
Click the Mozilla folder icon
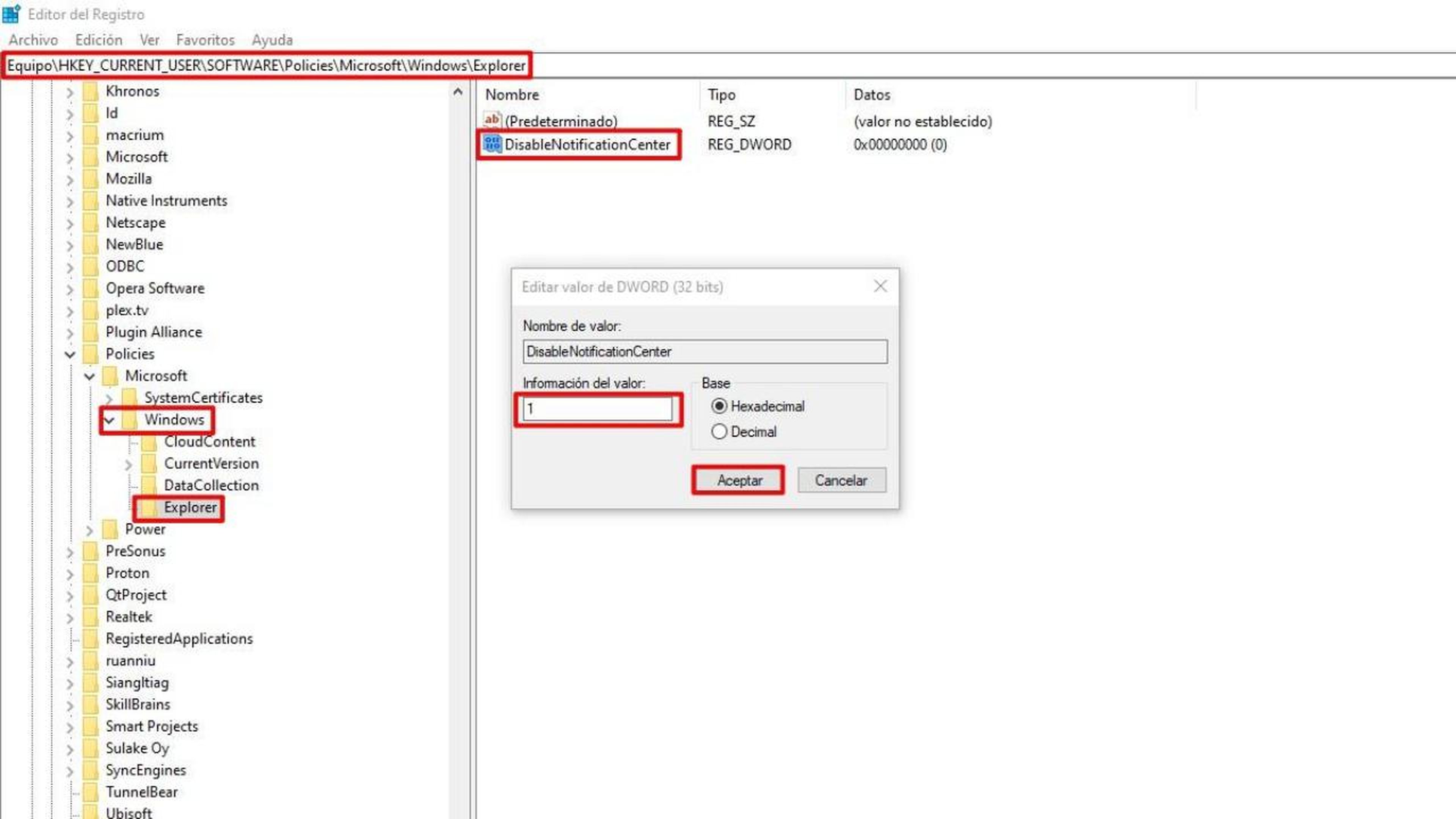pyautogui.click(x=91, y=179)
